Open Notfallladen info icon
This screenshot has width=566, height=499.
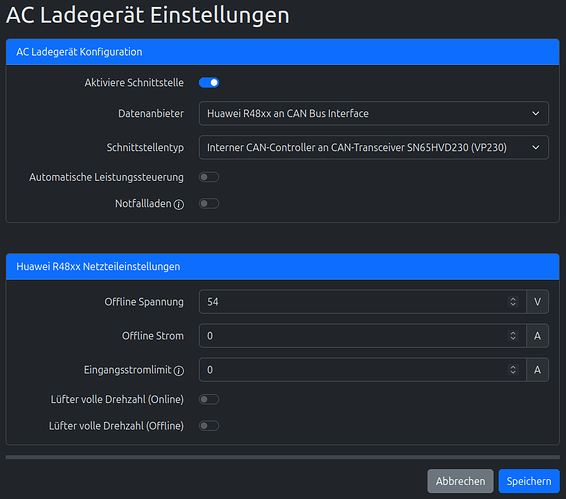pyautogui.click(x=179, y=205)
